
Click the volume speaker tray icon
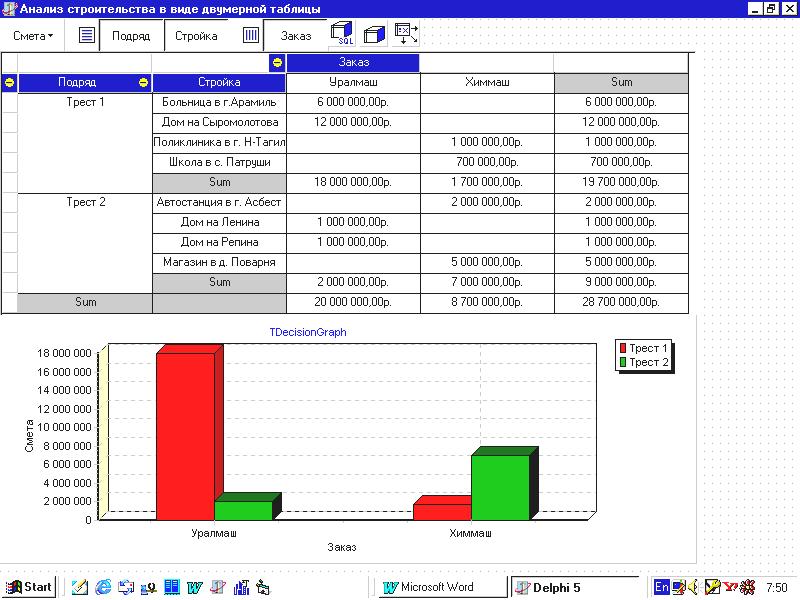(694, 587)
